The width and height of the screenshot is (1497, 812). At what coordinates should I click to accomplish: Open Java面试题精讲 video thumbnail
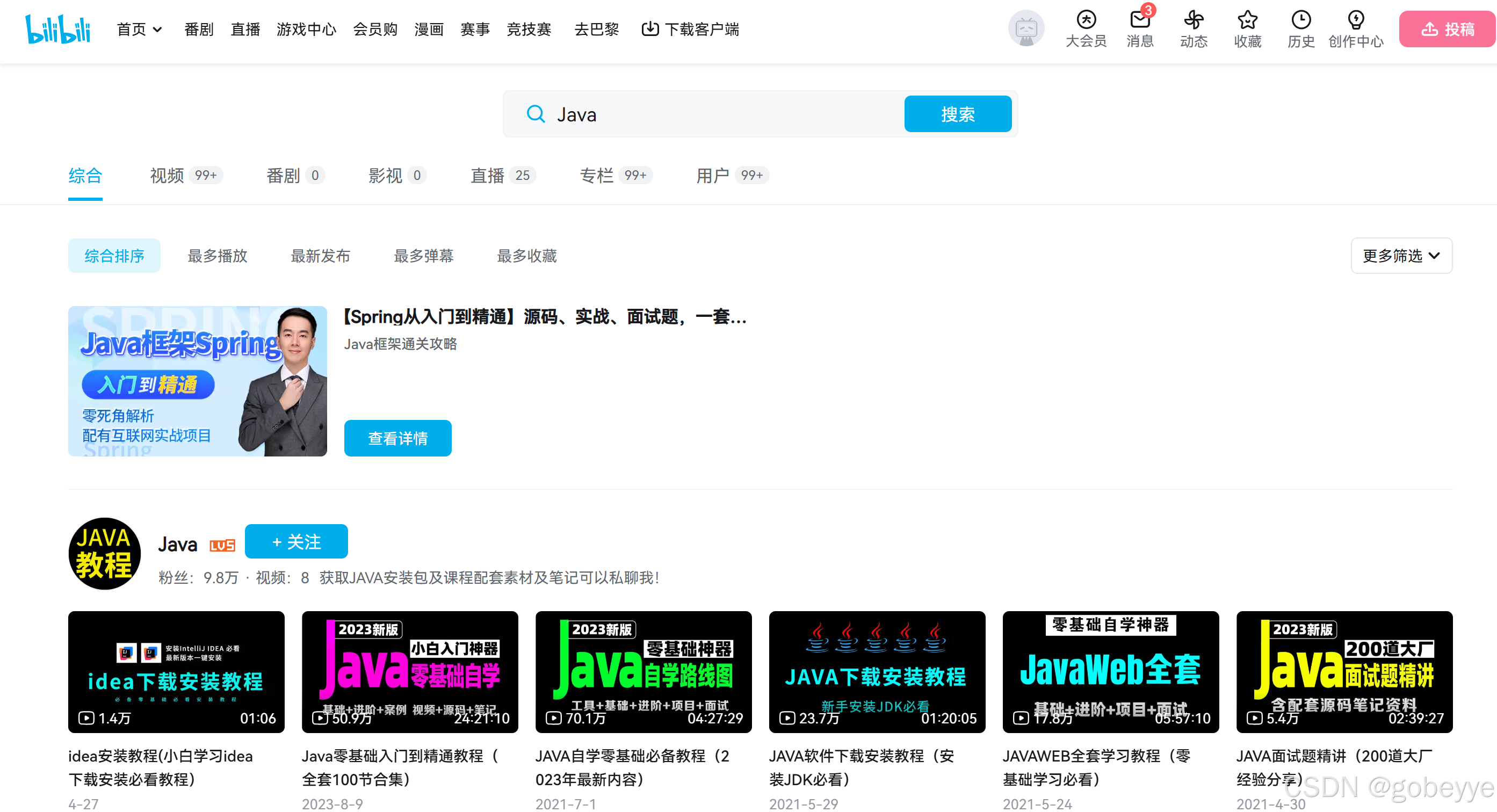pyautogui.click(x=1344, y=672)
